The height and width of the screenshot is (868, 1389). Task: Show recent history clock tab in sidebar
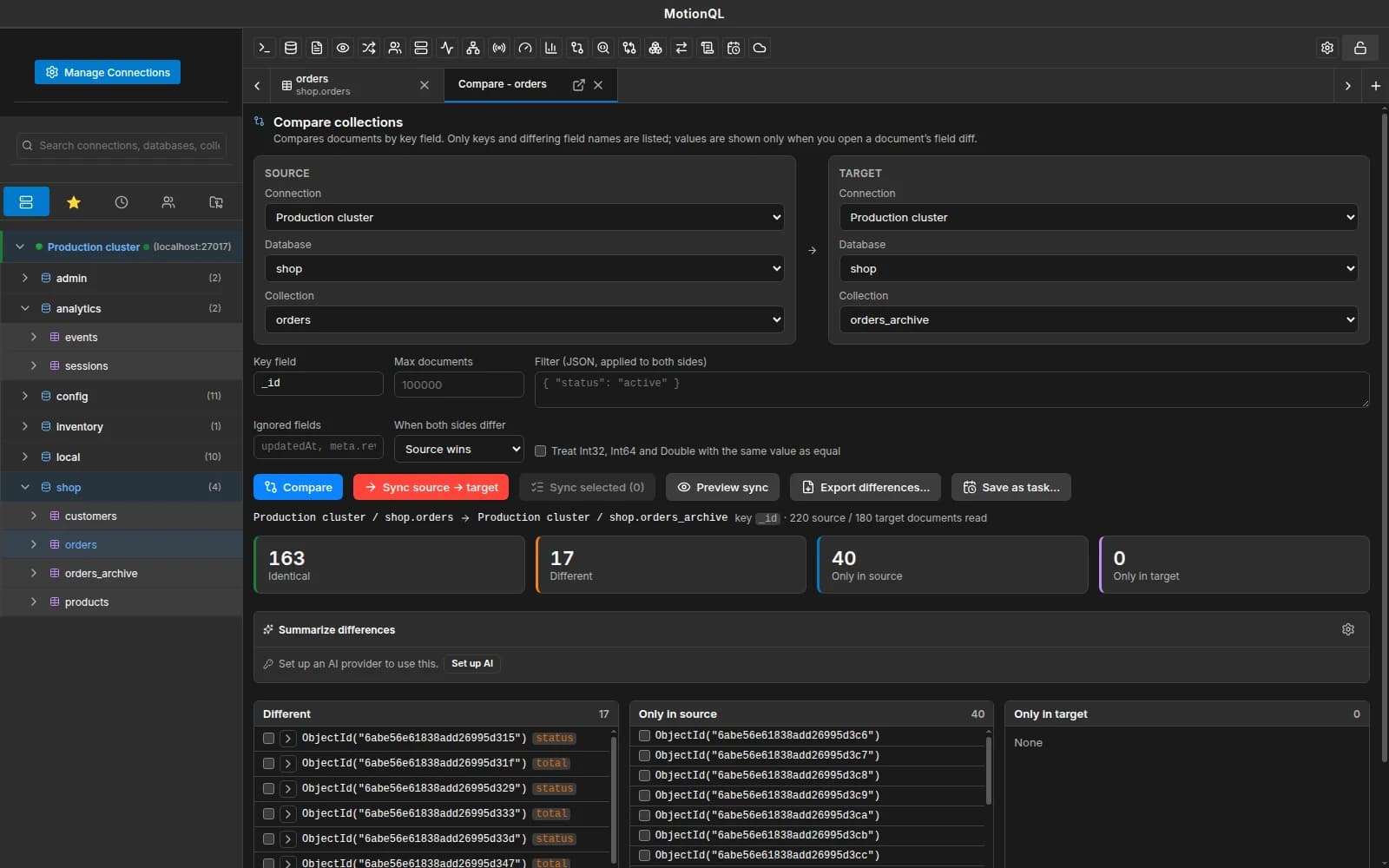122,202
